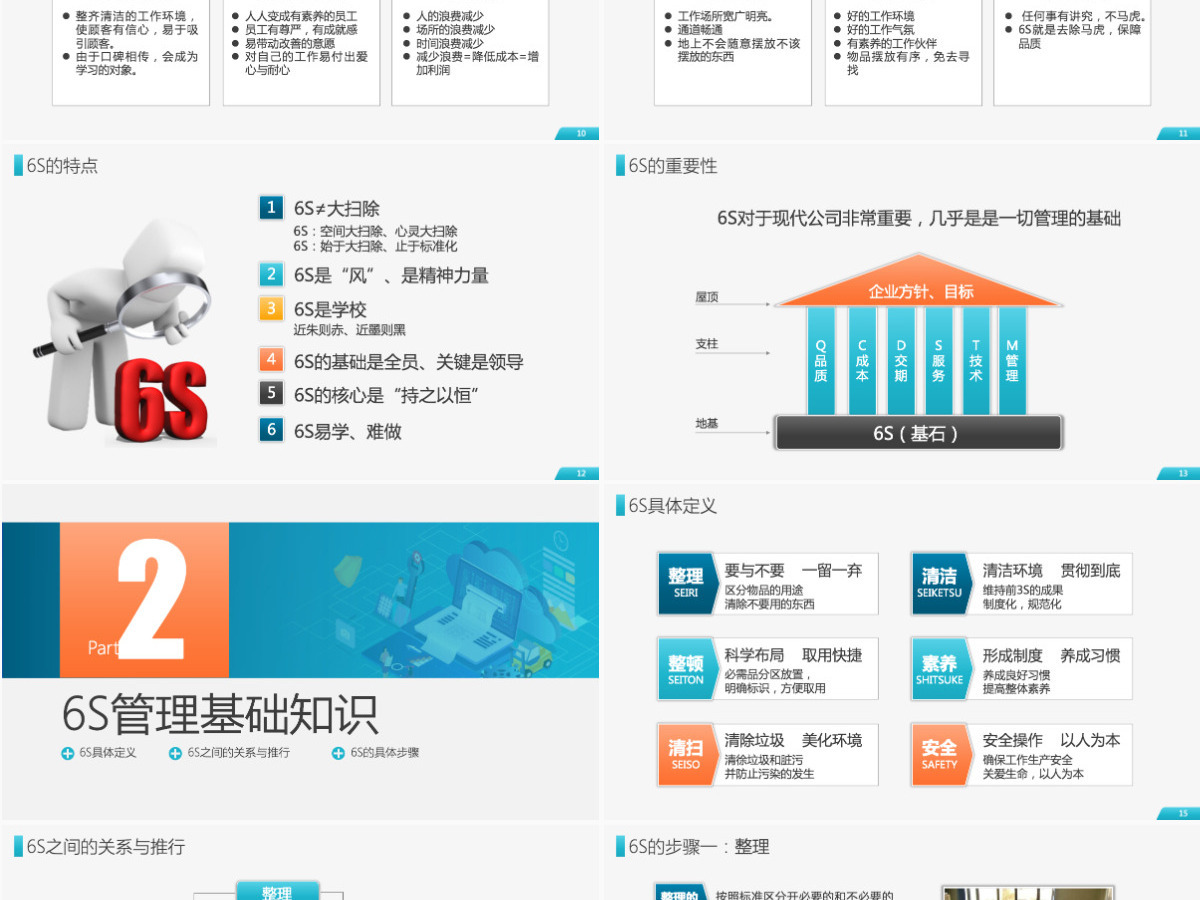This screenshot has height=900, width=1200.
Task: Click the heading 形成制度 养成习惯
Action: 1051,655
